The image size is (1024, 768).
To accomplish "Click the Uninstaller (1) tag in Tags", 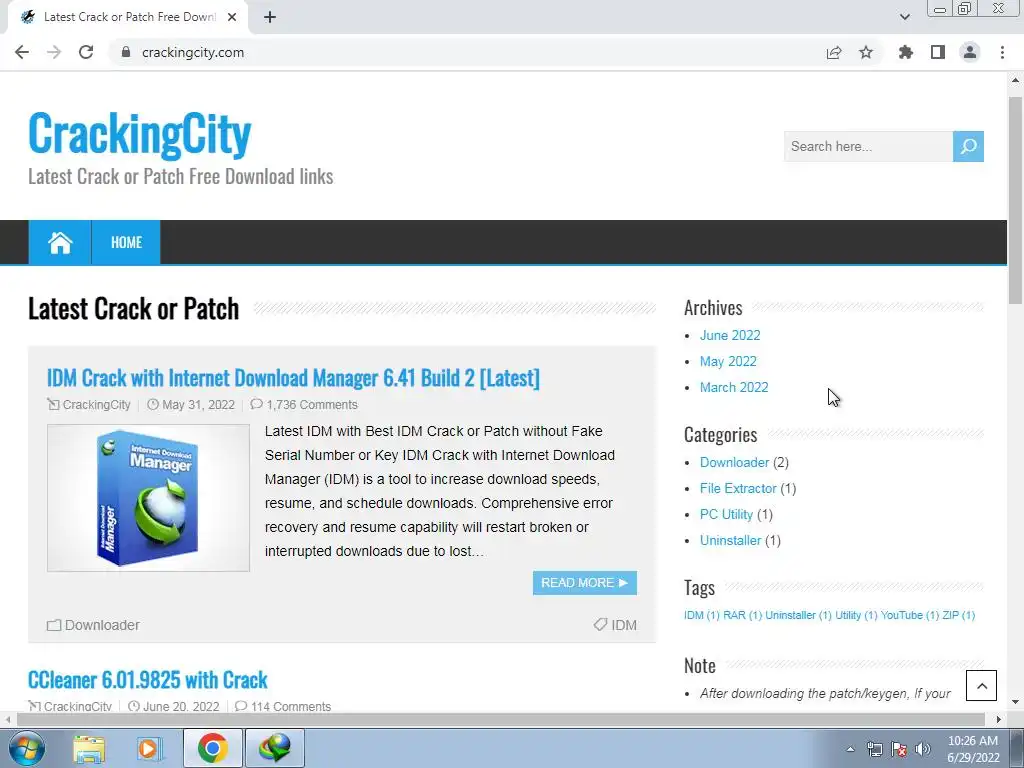I will pyautogui.click(x=799, y=615).
